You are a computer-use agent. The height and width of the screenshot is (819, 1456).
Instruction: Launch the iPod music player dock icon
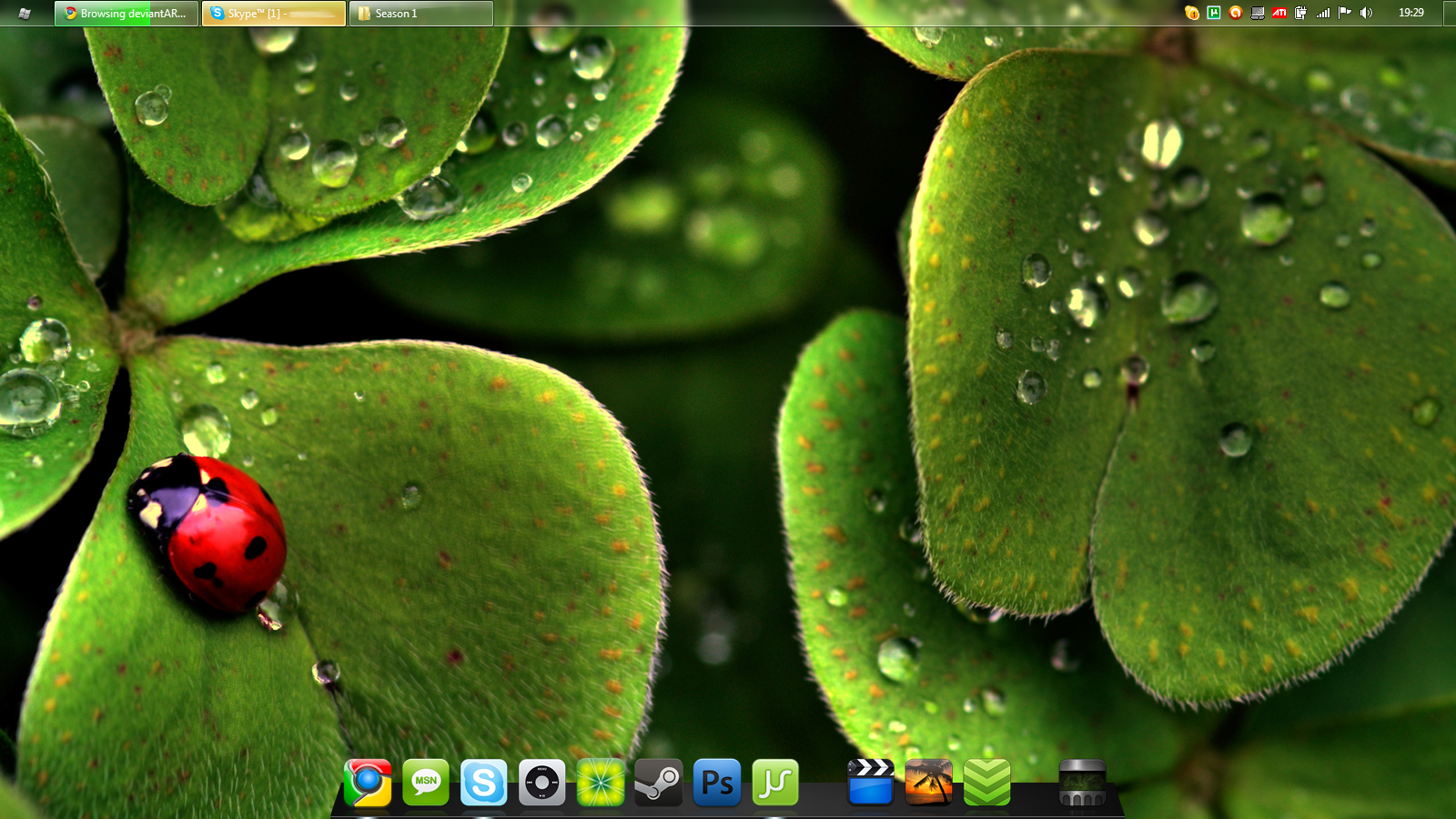pos(542,783)
